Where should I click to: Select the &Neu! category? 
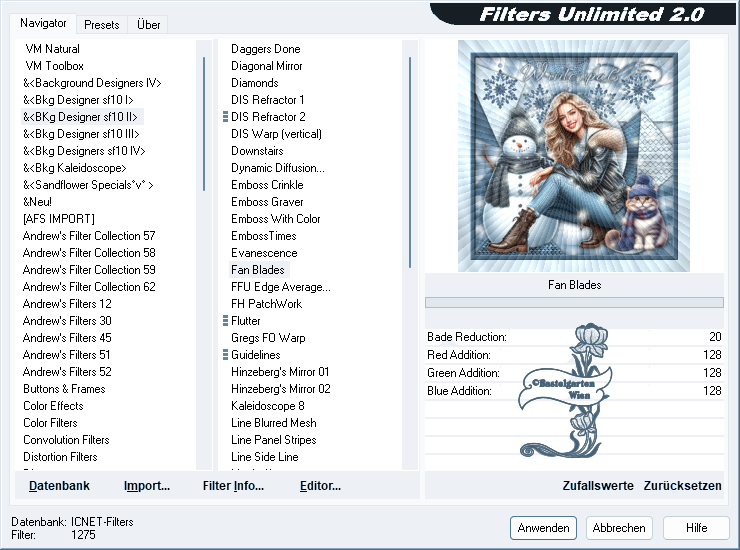click(37, 202)
